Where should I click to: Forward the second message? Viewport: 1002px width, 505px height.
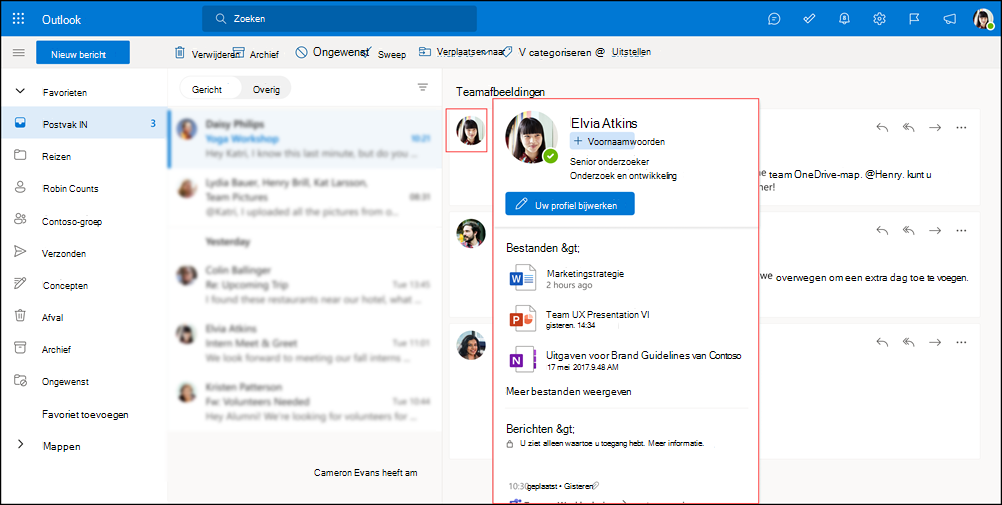[x=935, y=230]
